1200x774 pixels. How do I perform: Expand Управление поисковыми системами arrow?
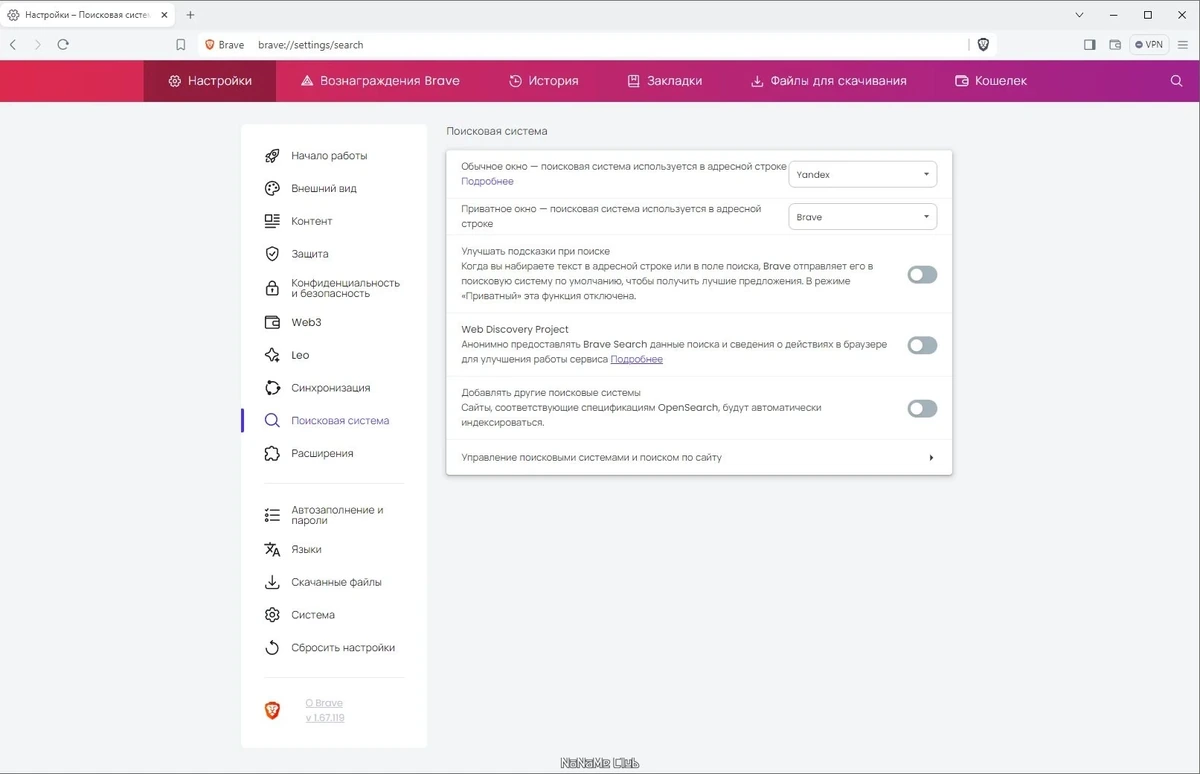[931, 458]
